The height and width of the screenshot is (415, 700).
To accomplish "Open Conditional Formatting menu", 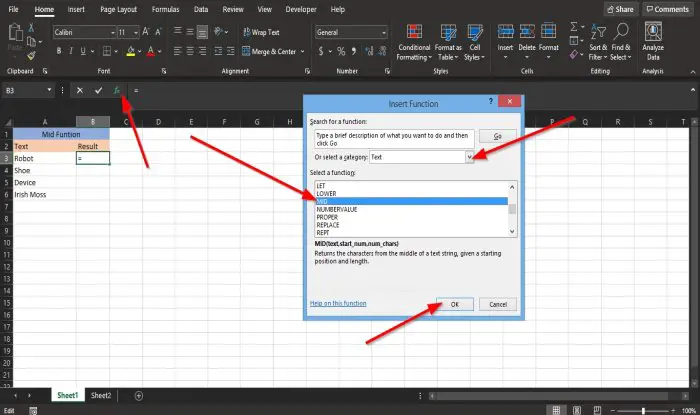I will click(414, 43).
